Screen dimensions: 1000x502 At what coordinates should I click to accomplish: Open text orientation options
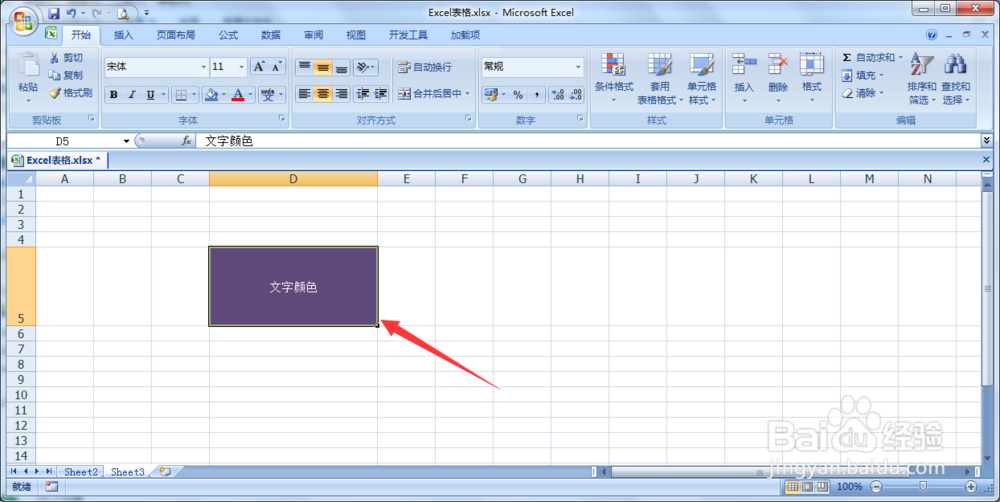tap(366, 67)
